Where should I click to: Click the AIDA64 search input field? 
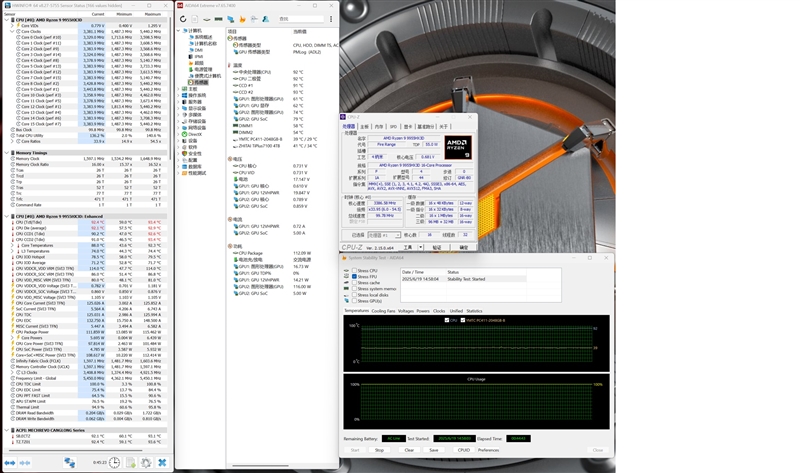point(300,18)
